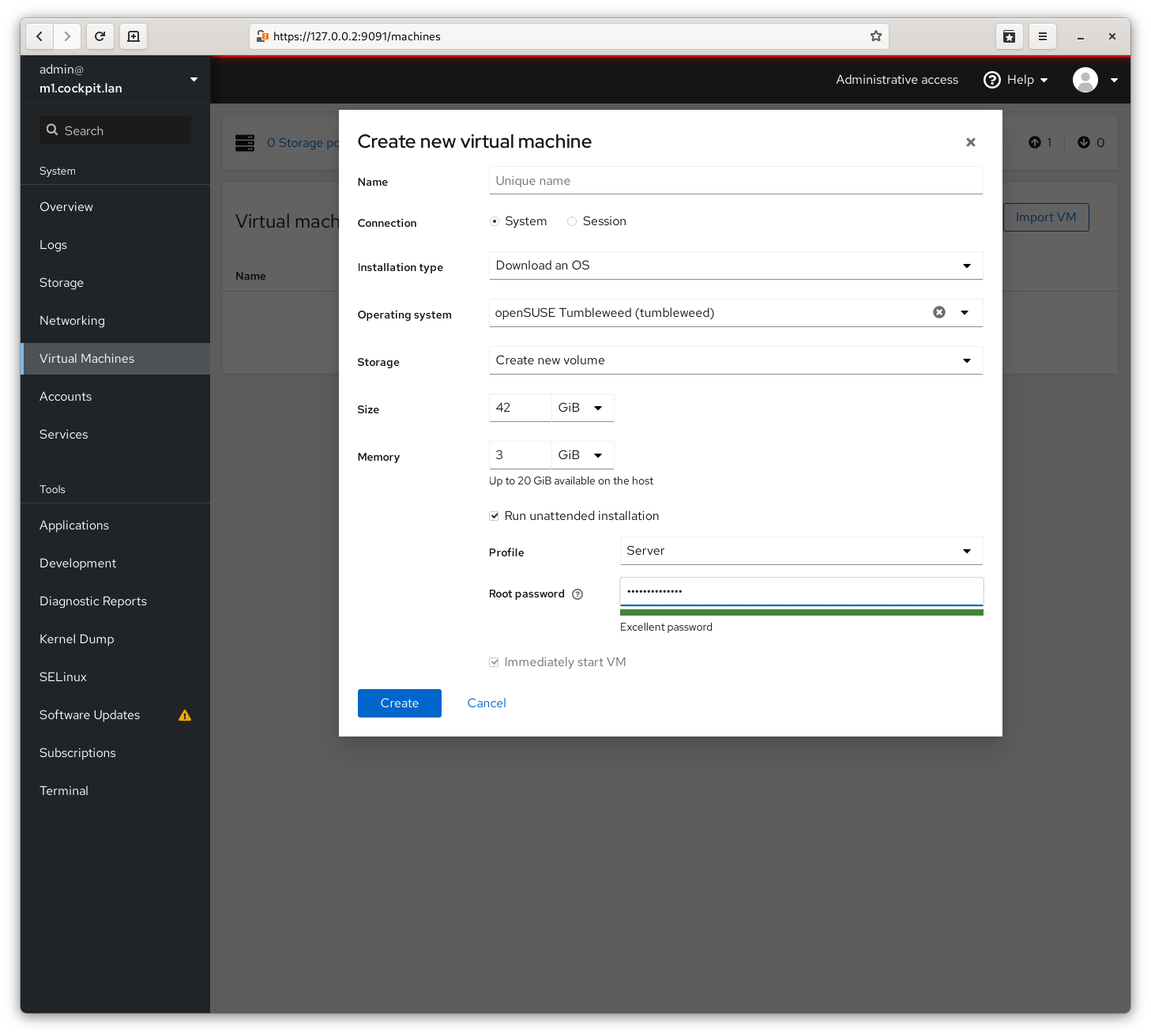
Task: Expand the Storage volume dropdown
Action: click(x=735, y=360)
